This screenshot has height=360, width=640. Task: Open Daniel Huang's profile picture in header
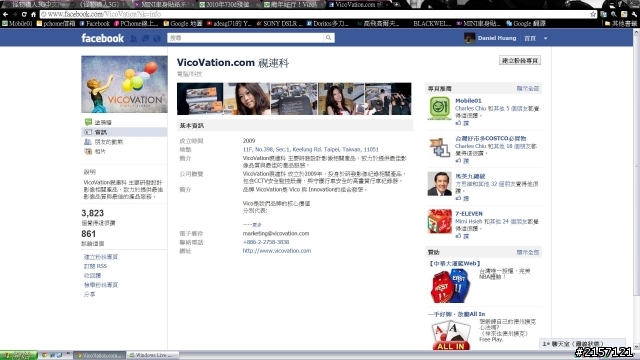[469, 38]
